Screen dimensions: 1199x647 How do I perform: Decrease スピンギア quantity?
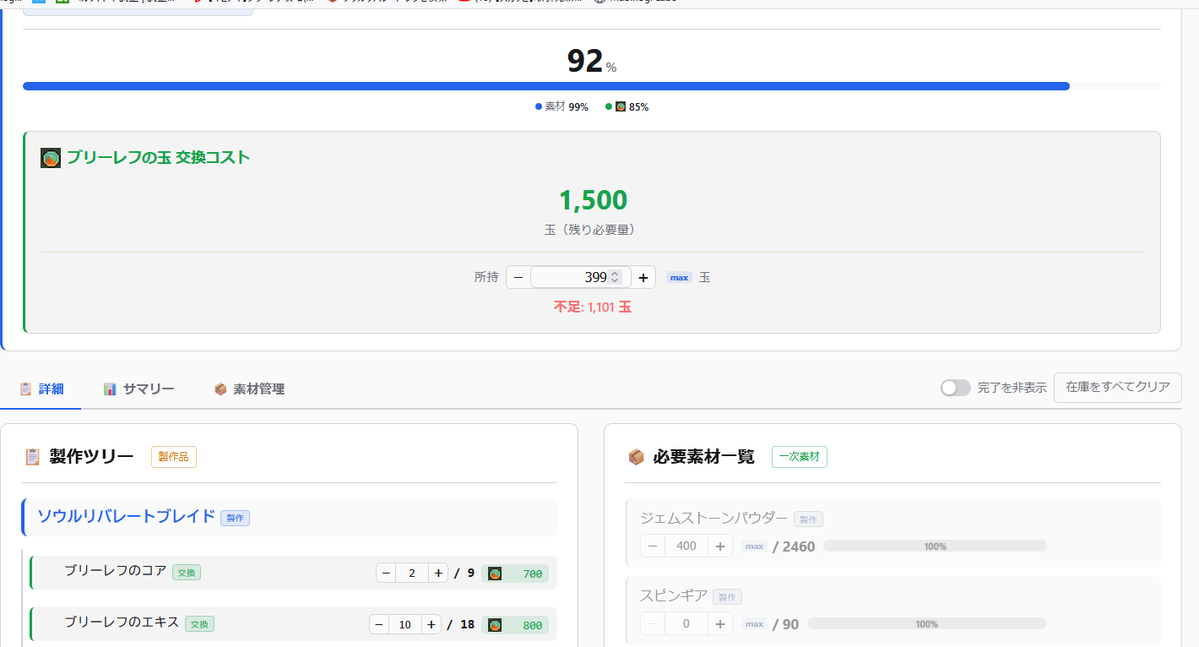coord(652,624)
